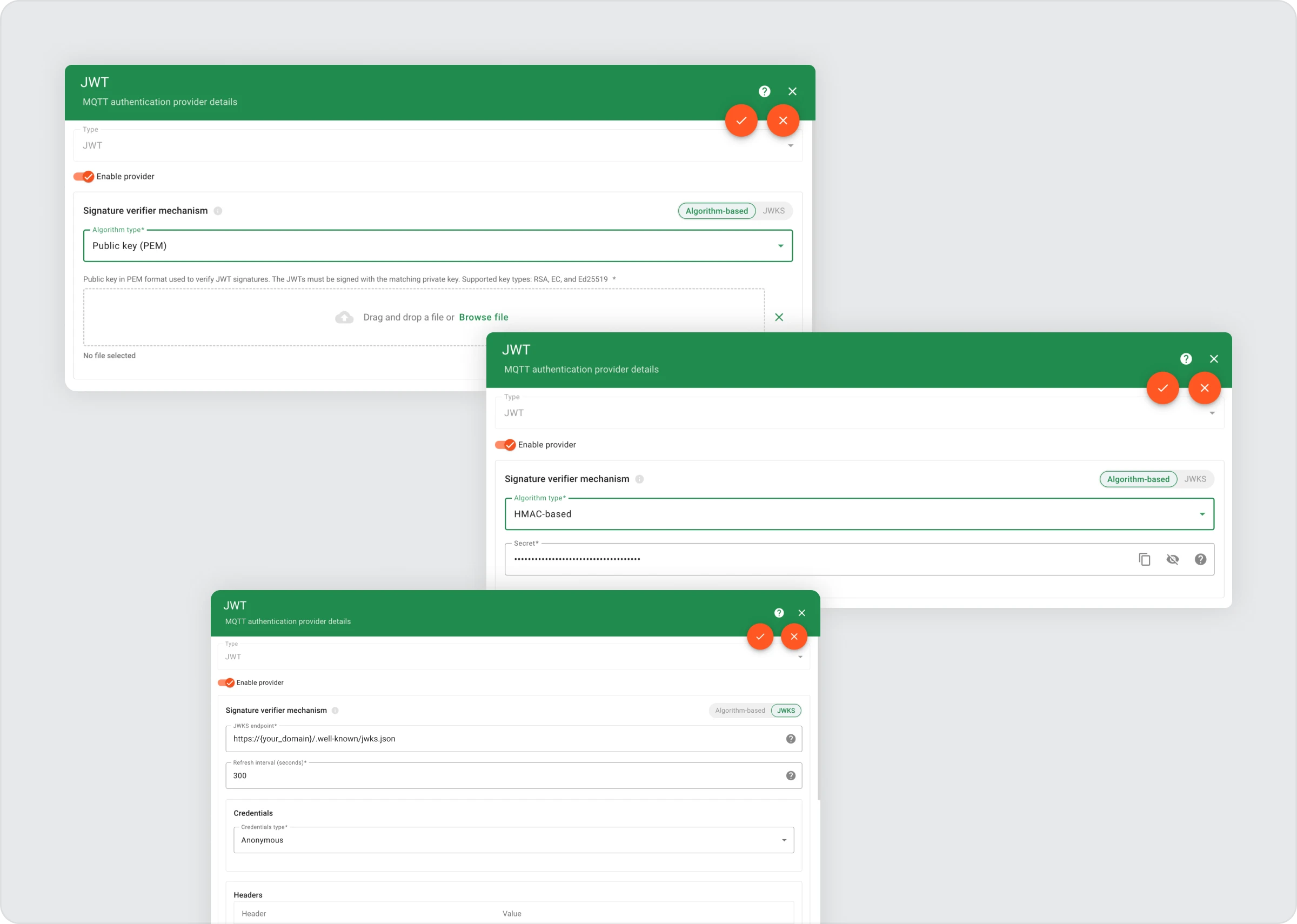Click the help icon in the Refresh interval field
Viewport: 1297px width, 924px height.
coord(791,775)
